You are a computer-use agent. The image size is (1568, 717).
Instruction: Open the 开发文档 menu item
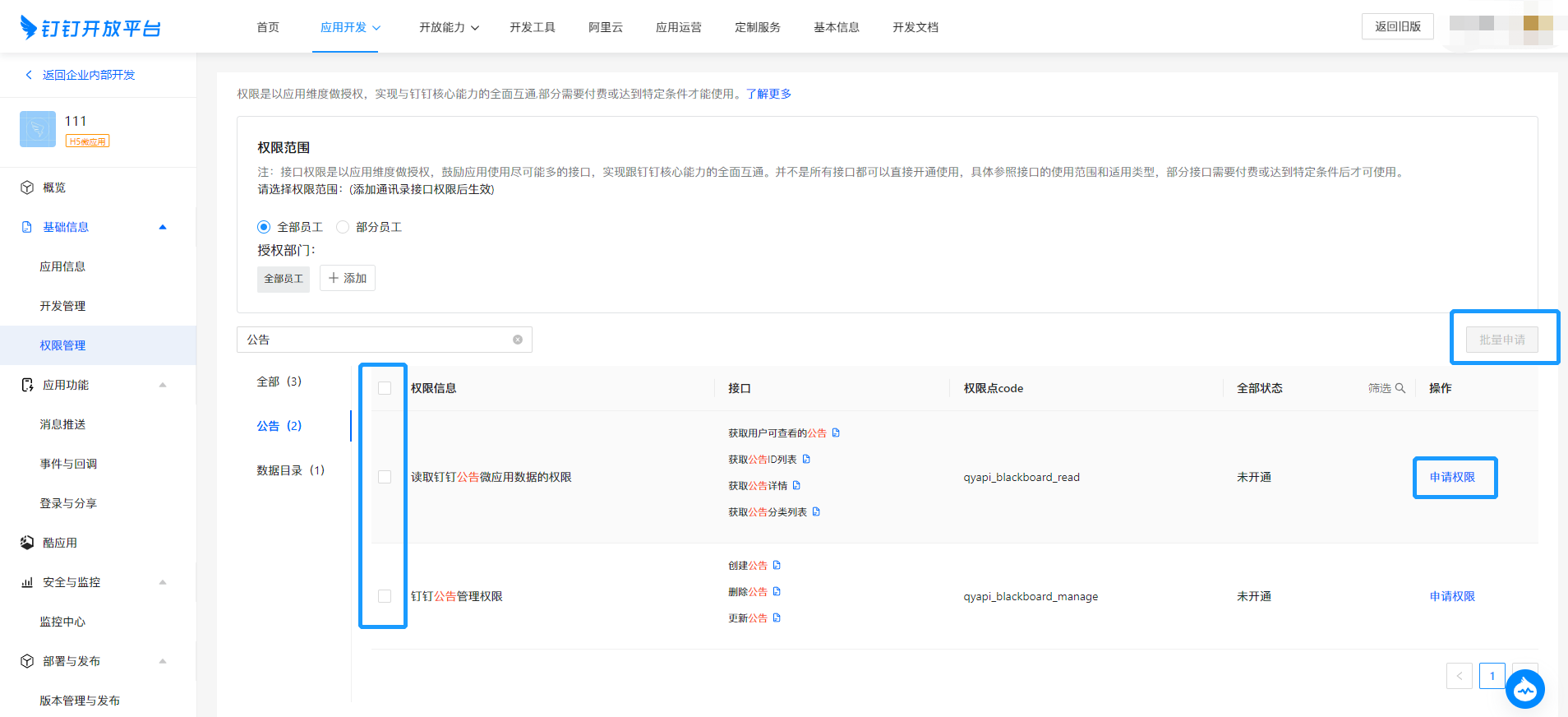(915, 27)
